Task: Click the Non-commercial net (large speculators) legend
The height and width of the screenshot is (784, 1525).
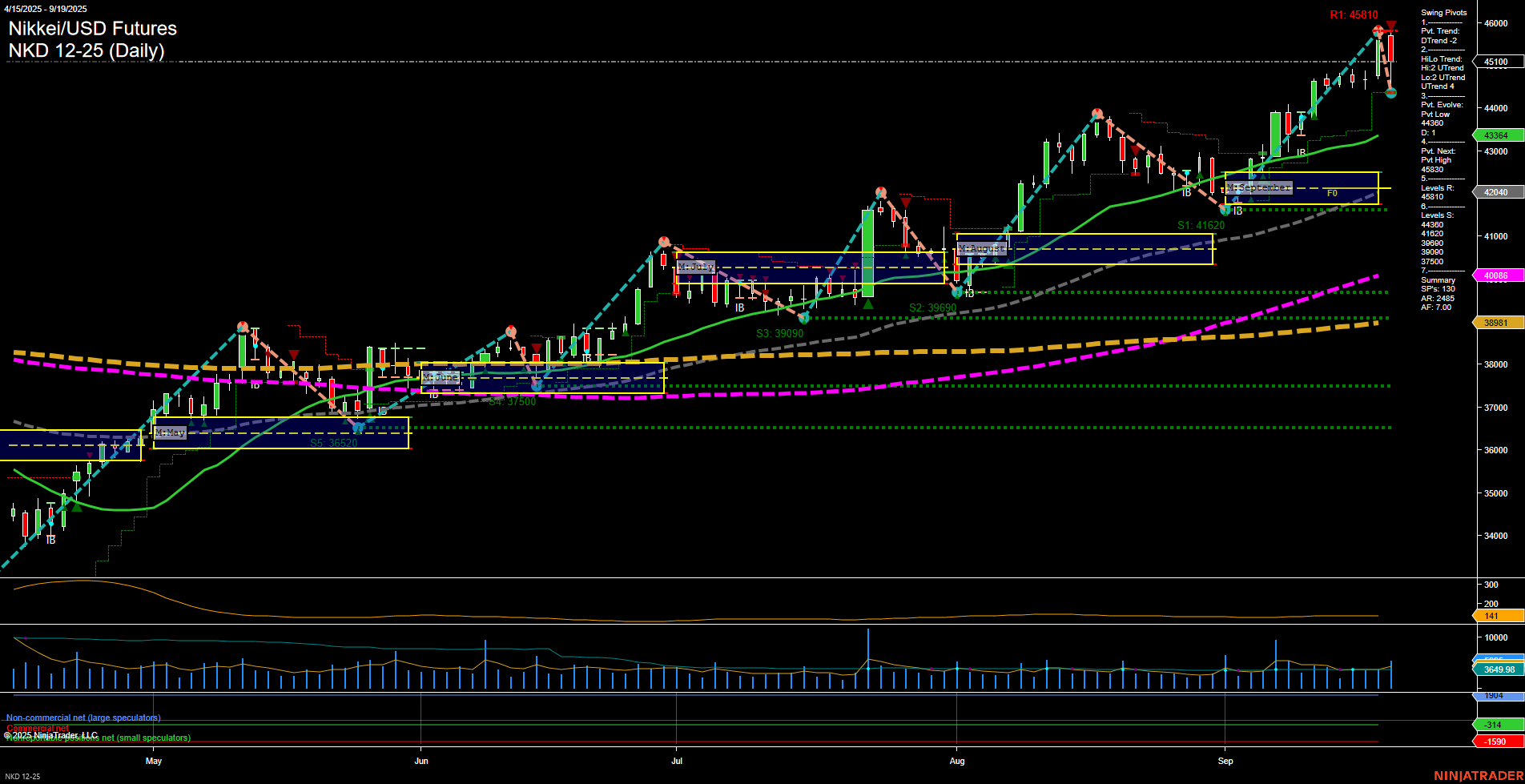Action: click(82, 718)
